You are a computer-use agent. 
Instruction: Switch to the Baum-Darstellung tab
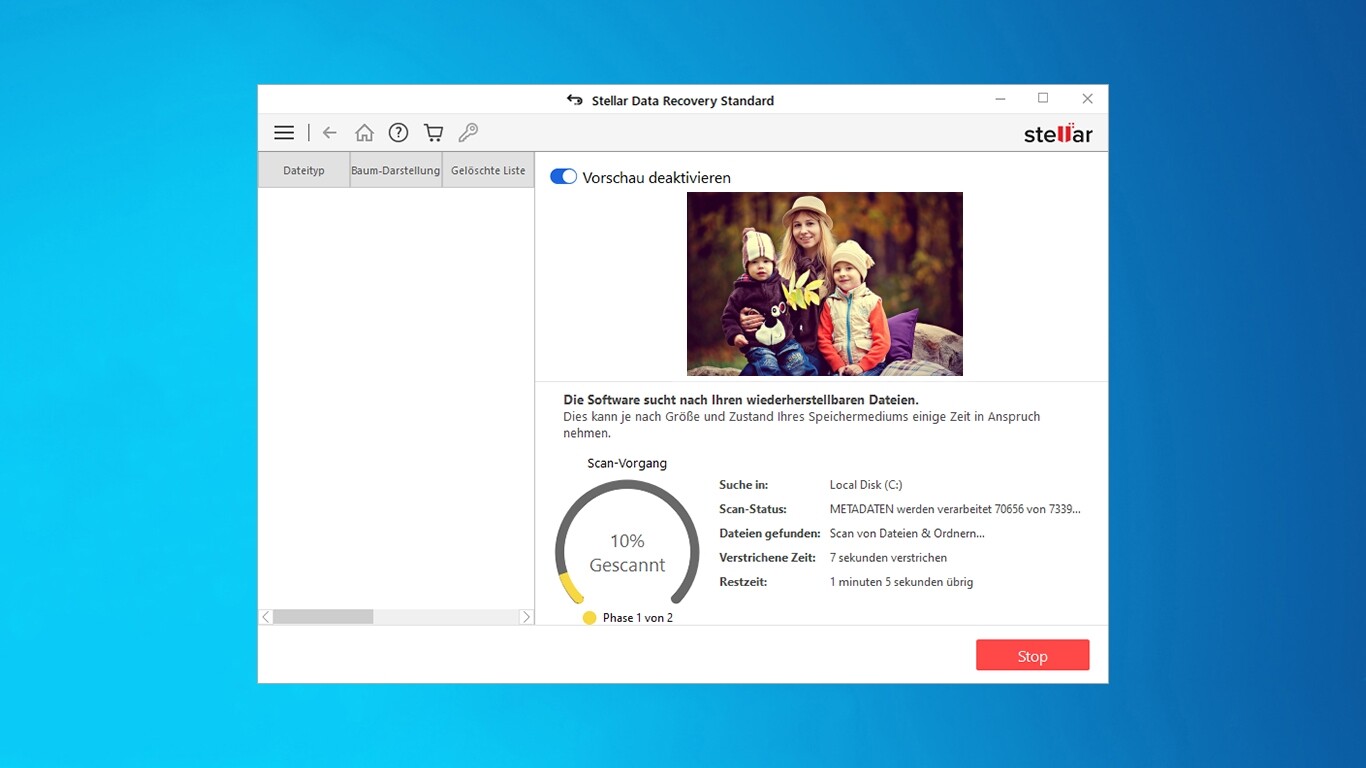point(396,170)
